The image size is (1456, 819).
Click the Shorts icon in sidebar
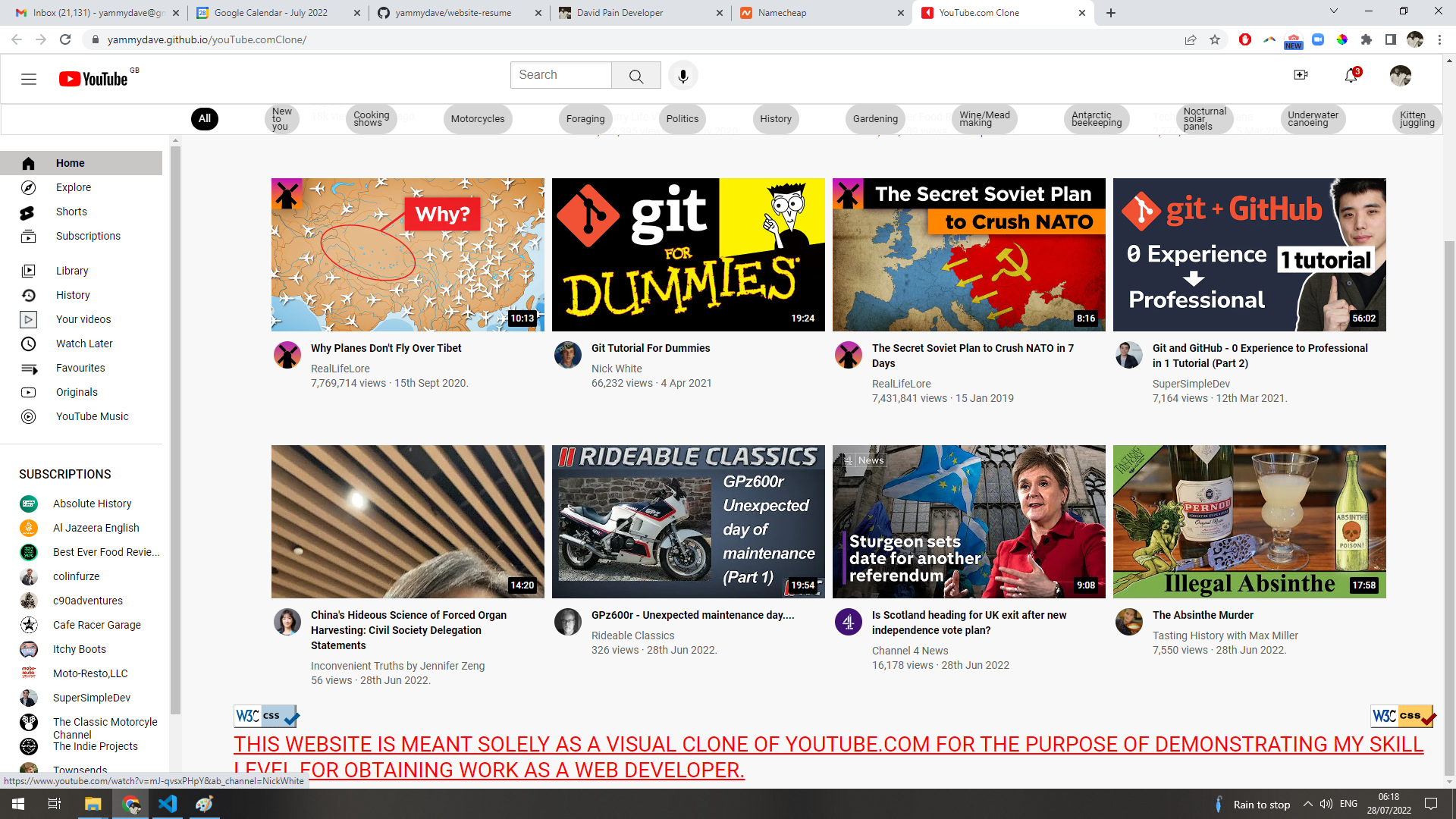[x=28, y=212]
